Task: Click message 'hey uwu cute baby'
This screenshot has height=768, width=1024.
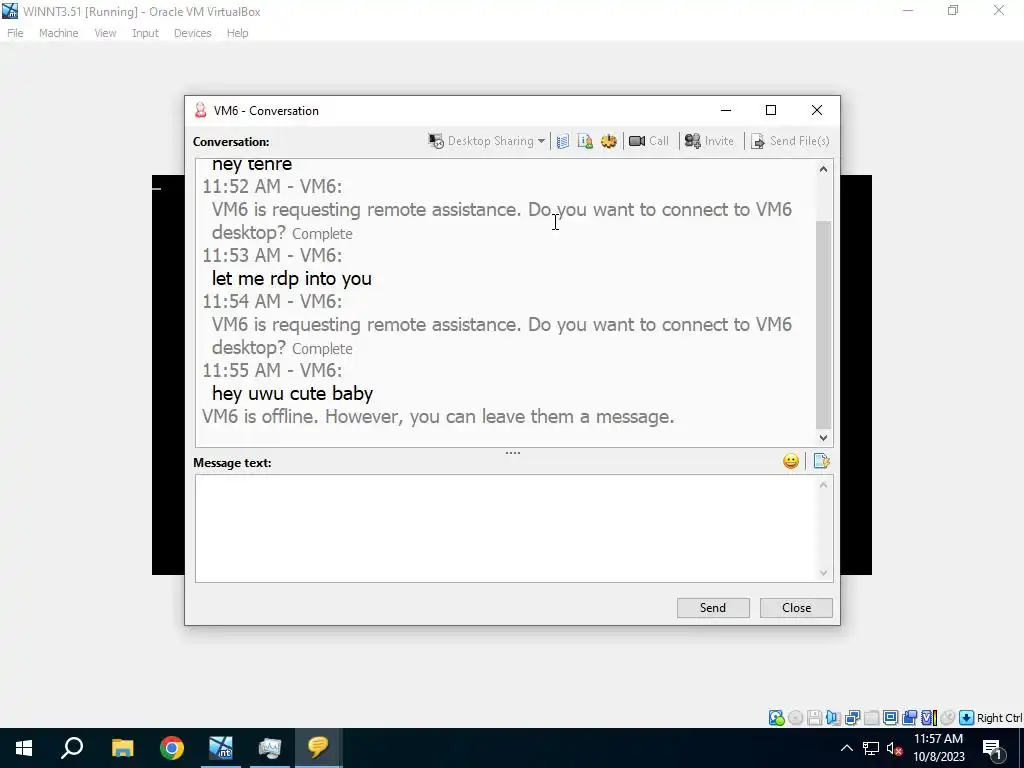Action: click(x=293, y=394)
